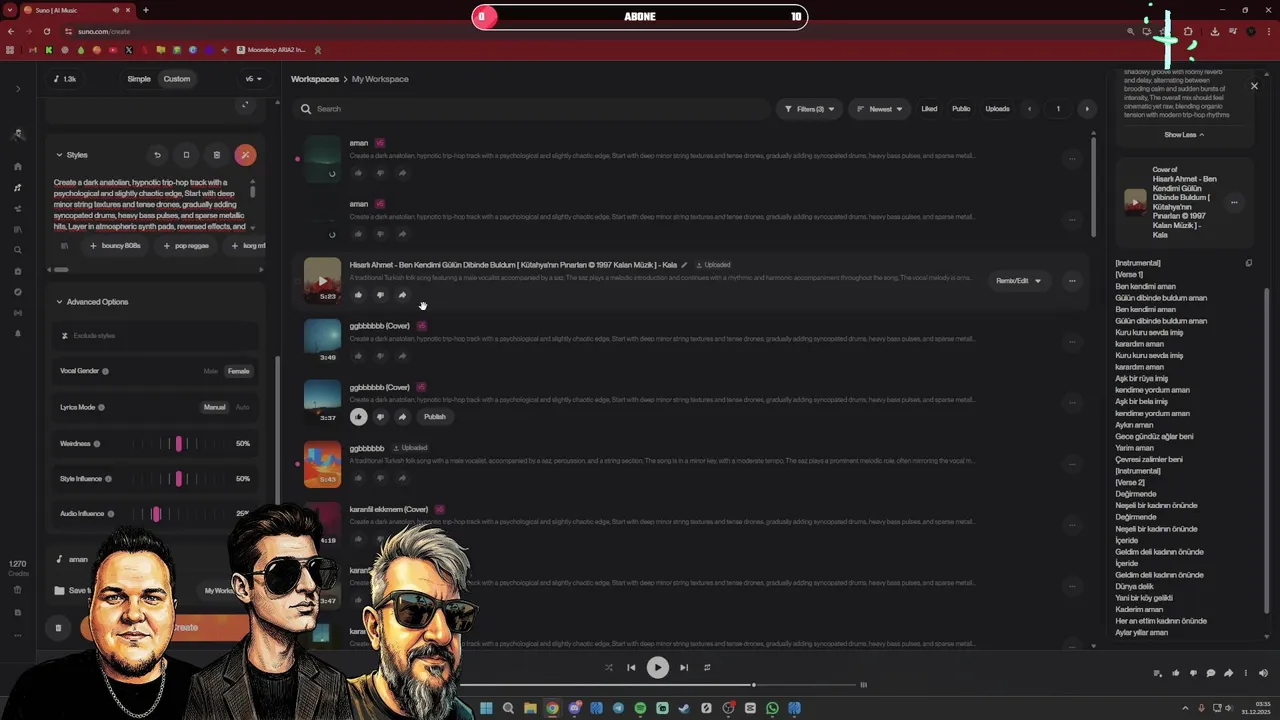Image resolution: width=1280 pixels, height=720 pixels.
Task: Adjust the Style Influence slider
Action: click(179, 479)
